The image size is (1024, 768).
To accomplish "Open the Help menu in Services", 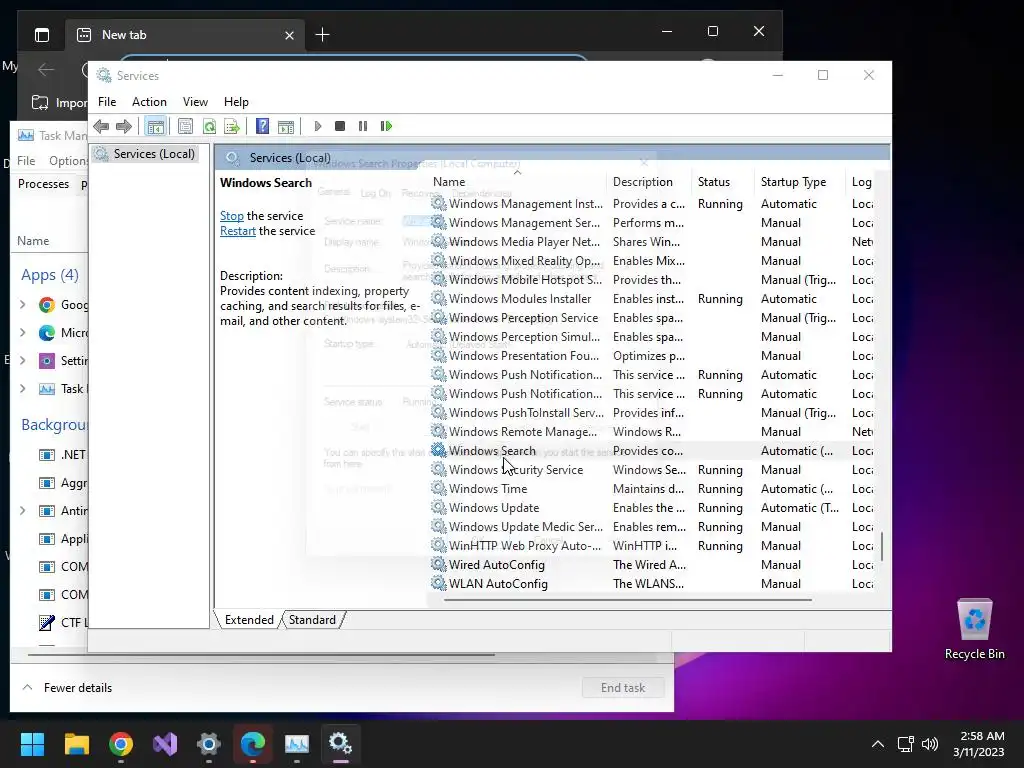I will click(236, 102).
